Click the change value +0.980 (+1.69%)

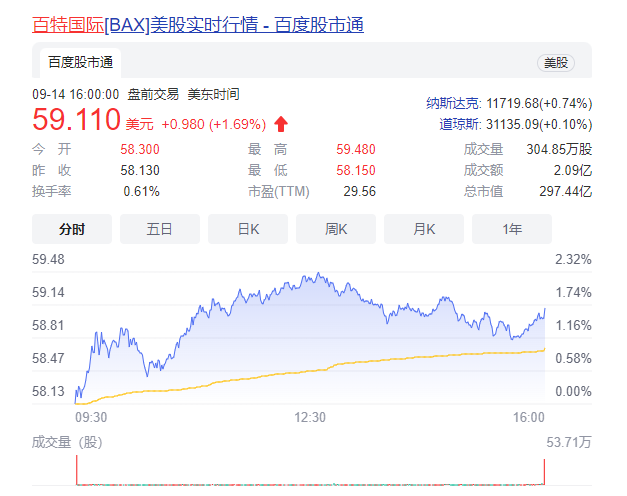coord(214,124)
